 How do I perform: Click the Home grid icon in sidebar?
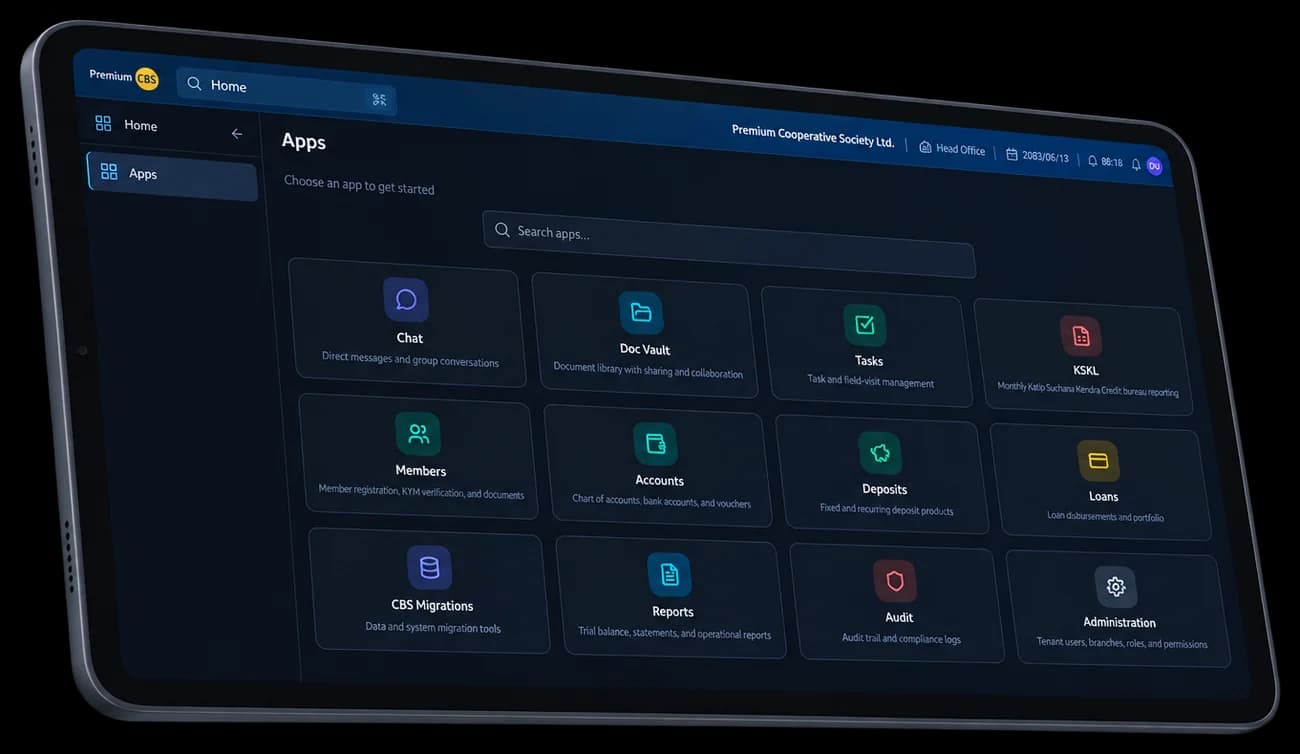pyautogui.click(x=103, y=123)
